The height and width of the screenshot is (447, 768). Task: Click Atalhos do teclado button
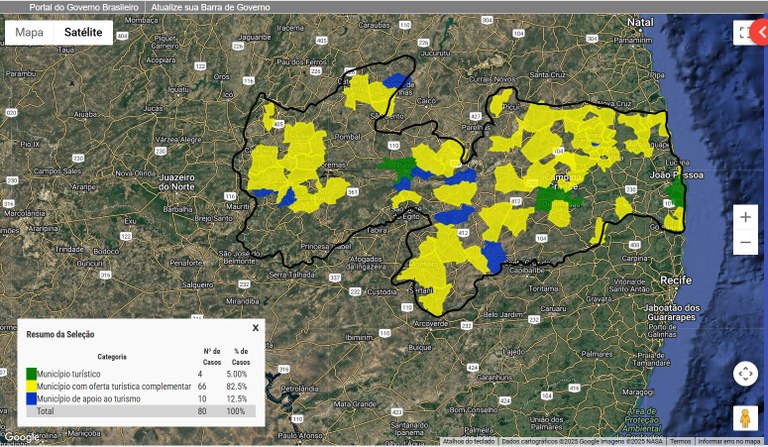(469, 441)
